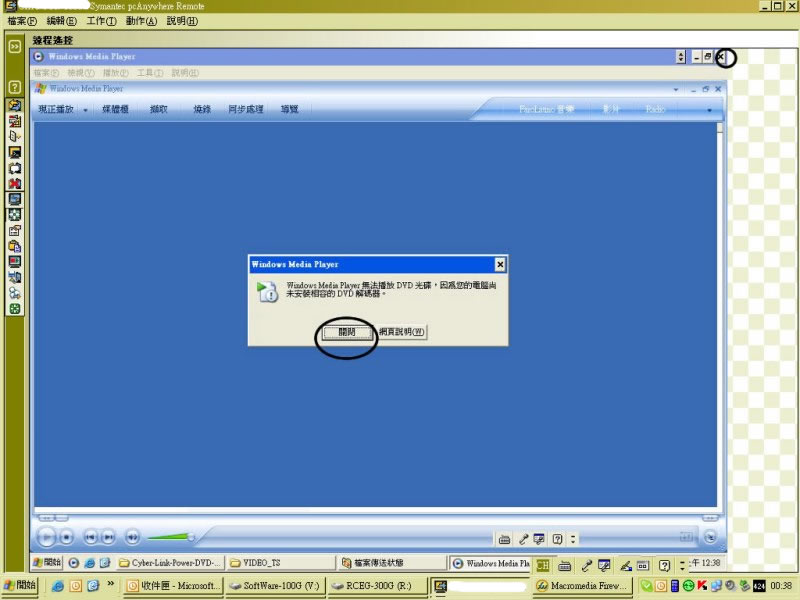Switch to the 導覽 tab

point(289,109)
